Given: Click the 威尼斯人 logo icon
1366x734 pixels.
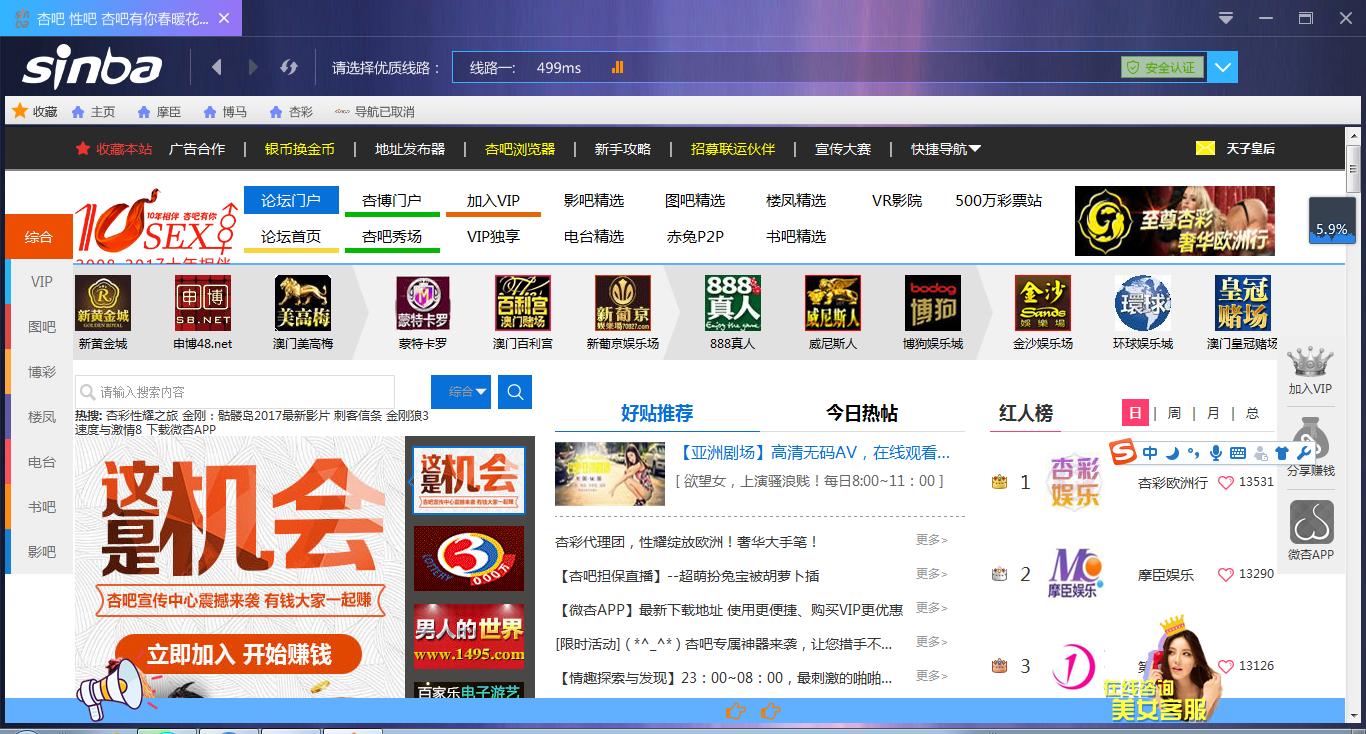Looking at the screenshot, I should pyautogui.click(x=833, y=303).
